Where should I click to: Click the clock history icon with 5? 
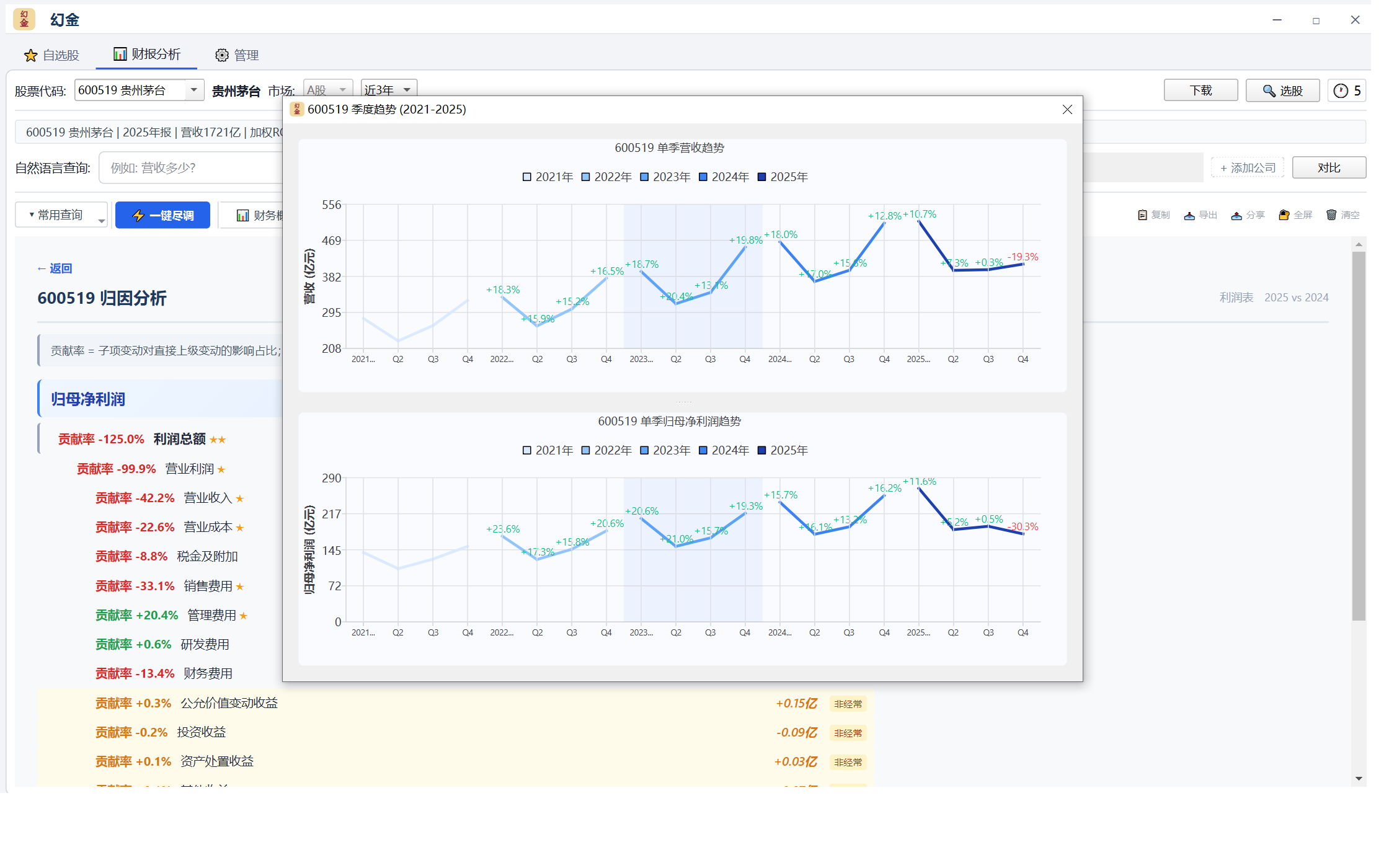pyautogui.click(x=1347, y=91)
